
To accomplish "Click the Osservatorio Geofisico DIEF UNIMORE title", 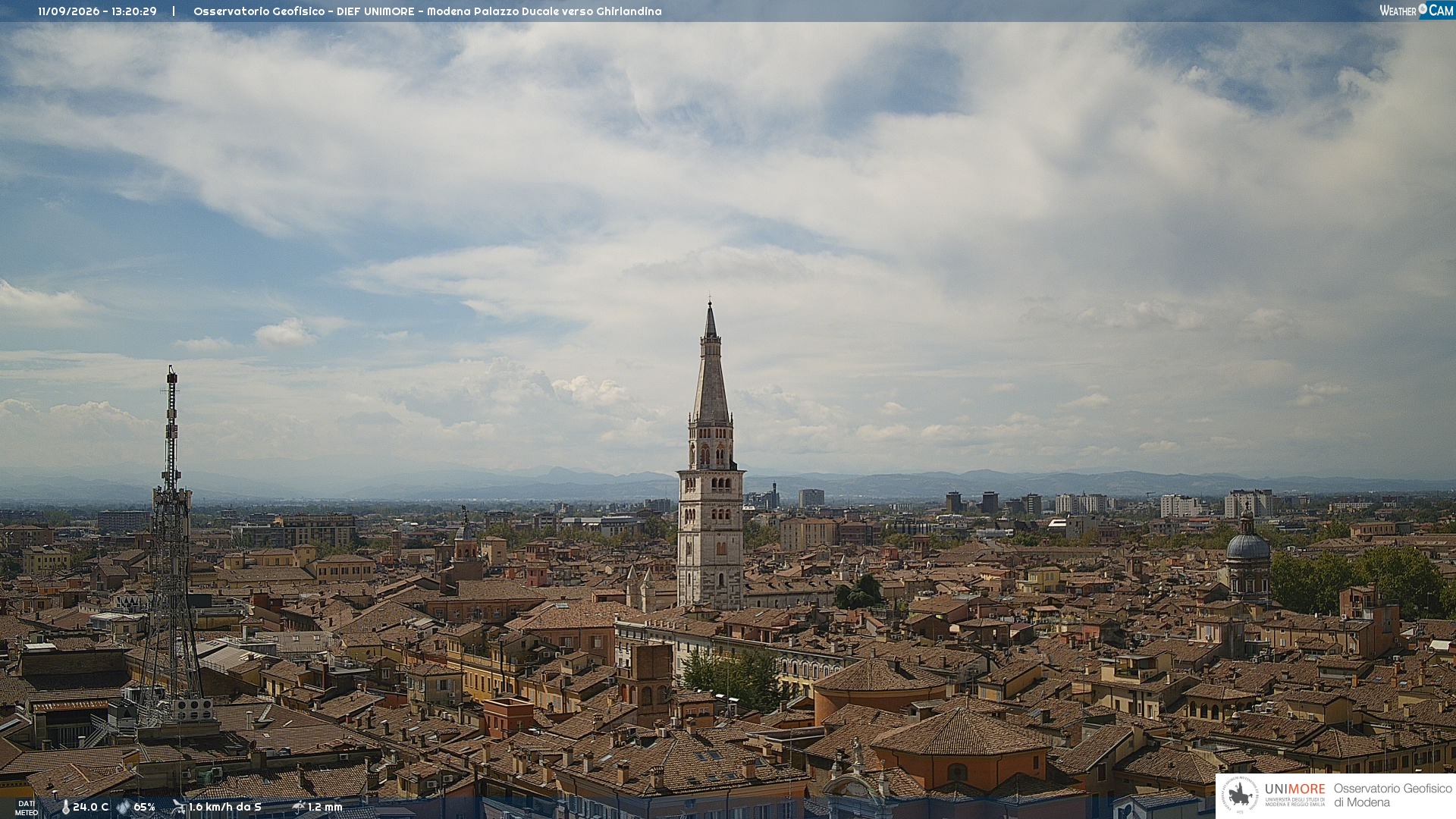I will (x=303, y=11).
